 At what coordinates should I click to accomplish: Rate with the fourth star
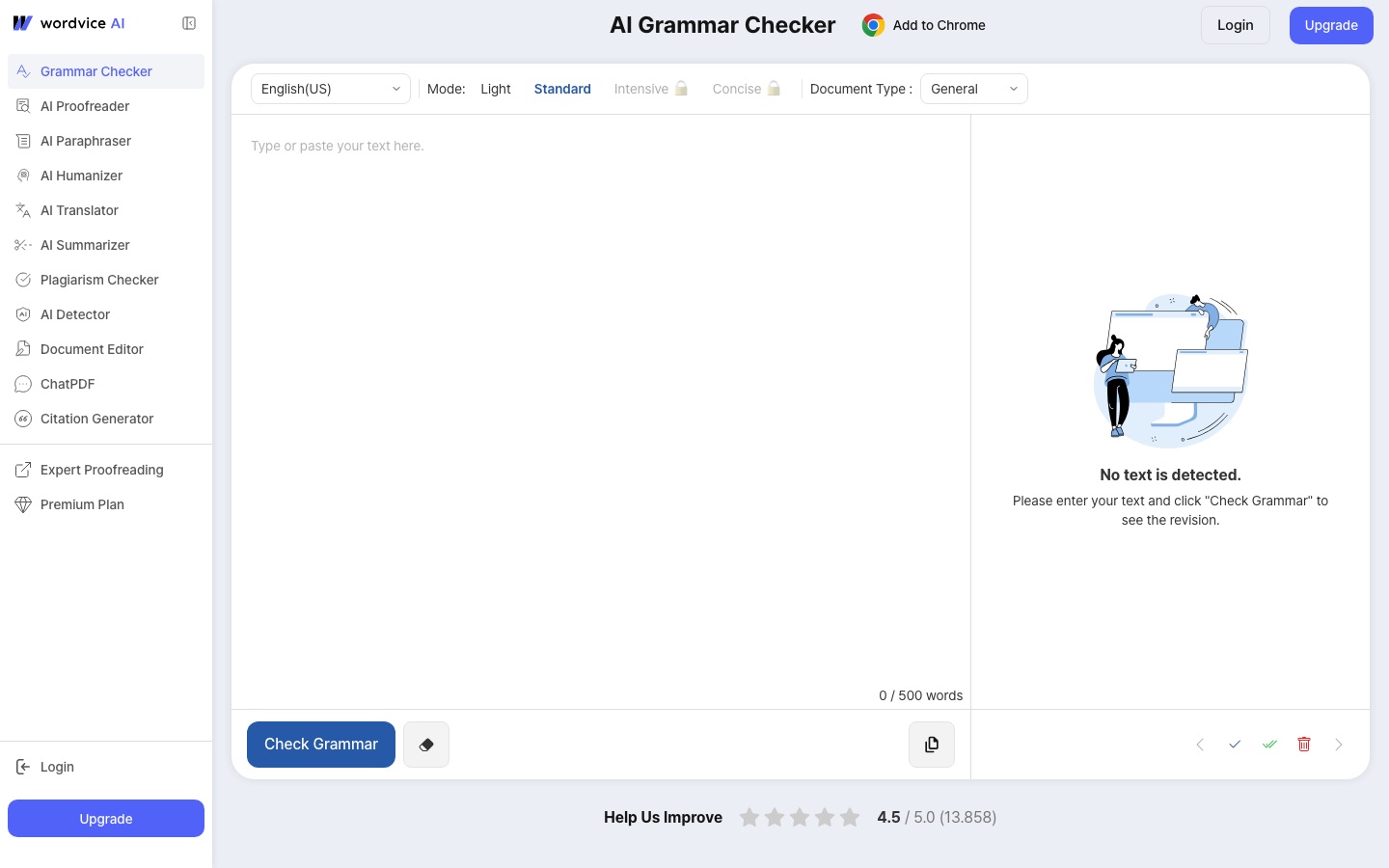(x=825, y=818)
